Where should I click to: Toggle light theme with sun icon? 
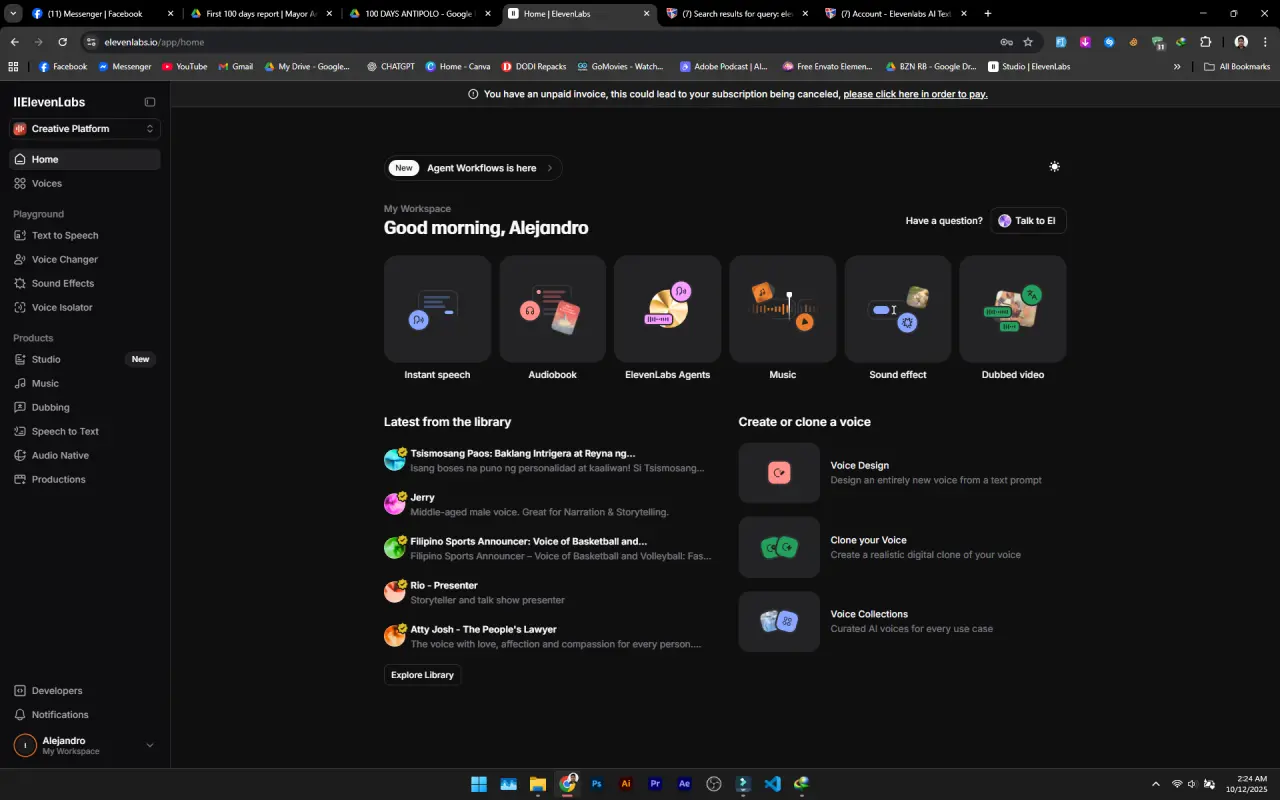pyautogui.click(x=1054, y=167)
